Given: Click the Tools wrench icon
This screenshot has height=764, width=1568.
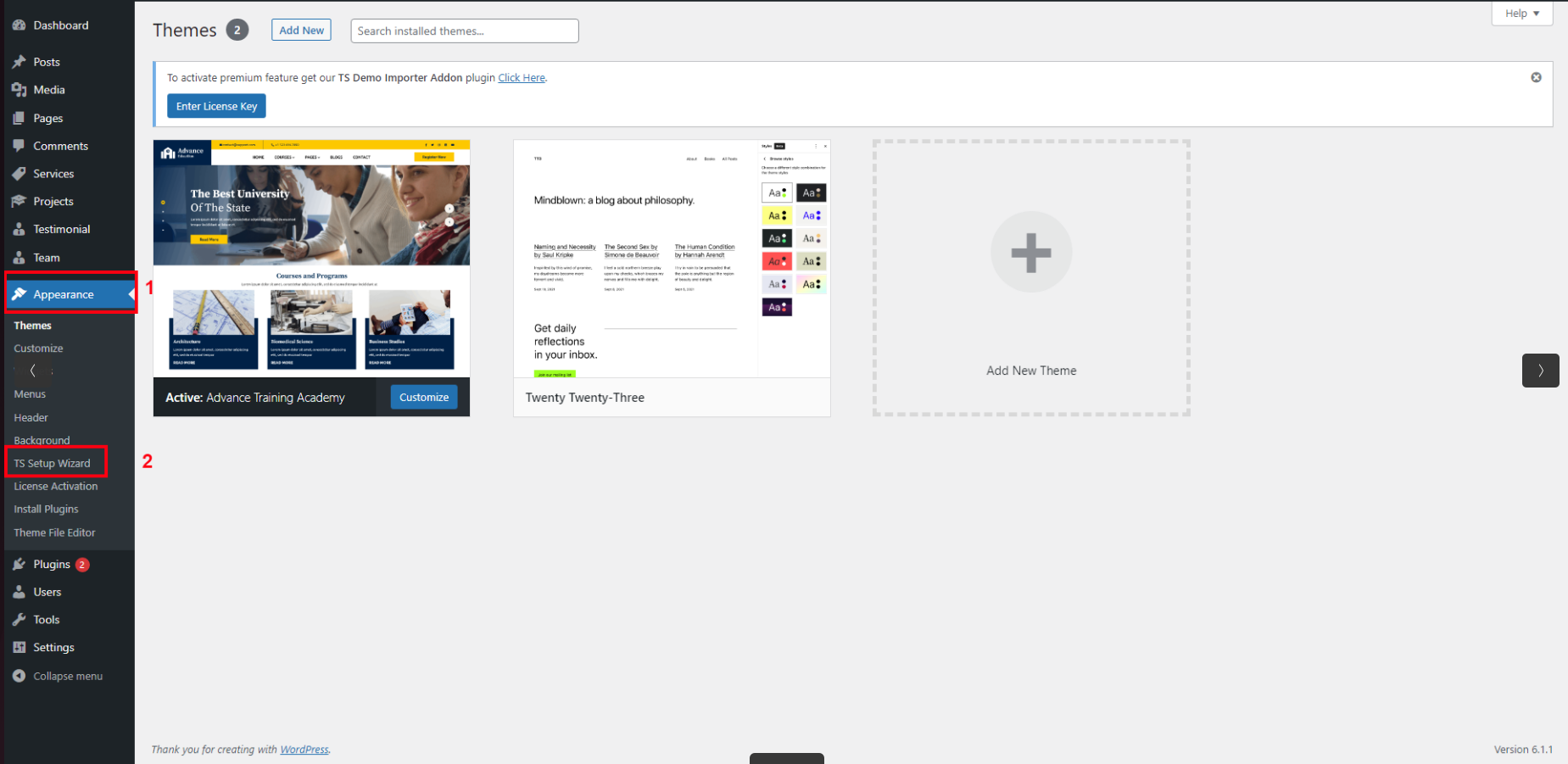Looking at the screenshot, I should (19, 620).
